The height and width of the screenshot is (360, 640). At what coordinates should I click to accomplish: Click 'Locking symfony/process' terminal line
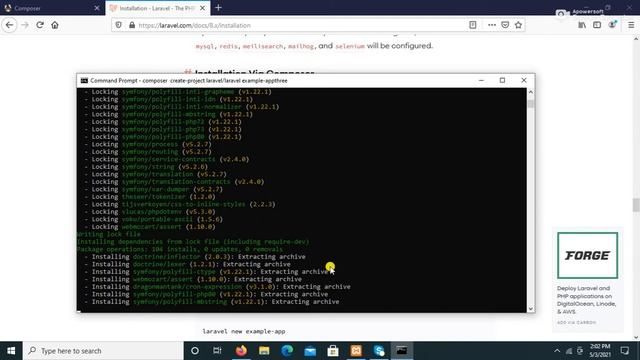tap(148, 144)
